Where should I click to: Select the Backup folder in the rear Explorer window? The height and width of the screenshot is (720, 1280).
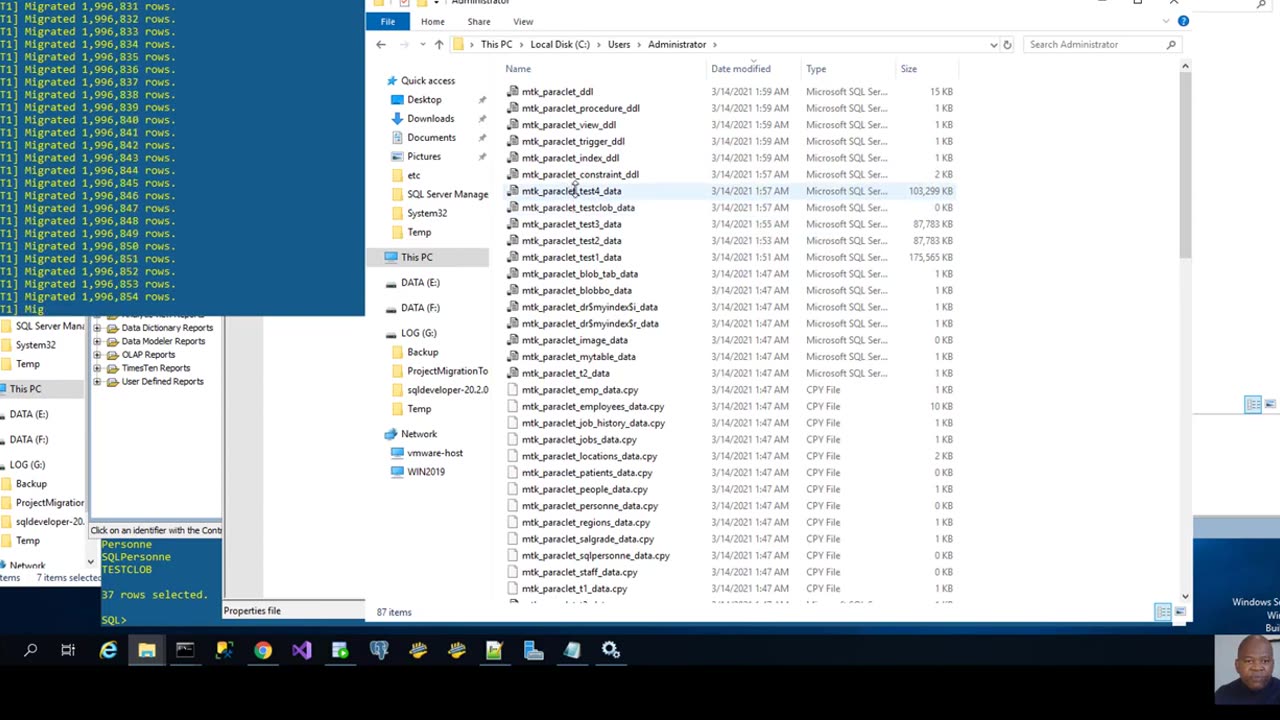[x=31, y=484]
